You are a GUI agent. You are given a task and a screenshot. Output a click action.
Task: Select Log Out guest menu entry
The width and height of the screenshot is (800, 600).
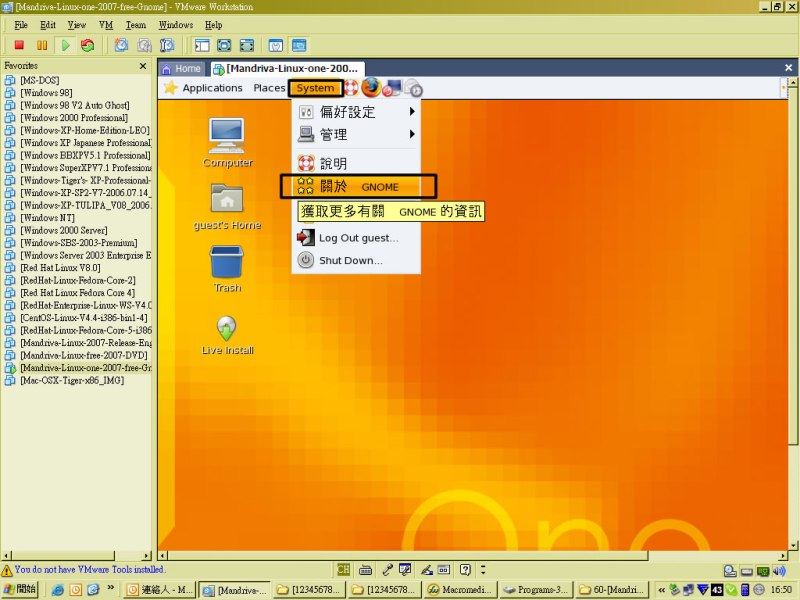357,238
